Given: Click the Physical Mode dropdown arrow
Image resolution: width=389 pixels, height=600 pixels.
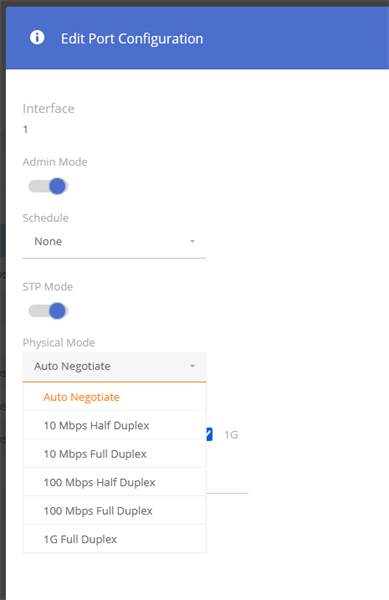Looking at the screenshot, I should 192,366.
